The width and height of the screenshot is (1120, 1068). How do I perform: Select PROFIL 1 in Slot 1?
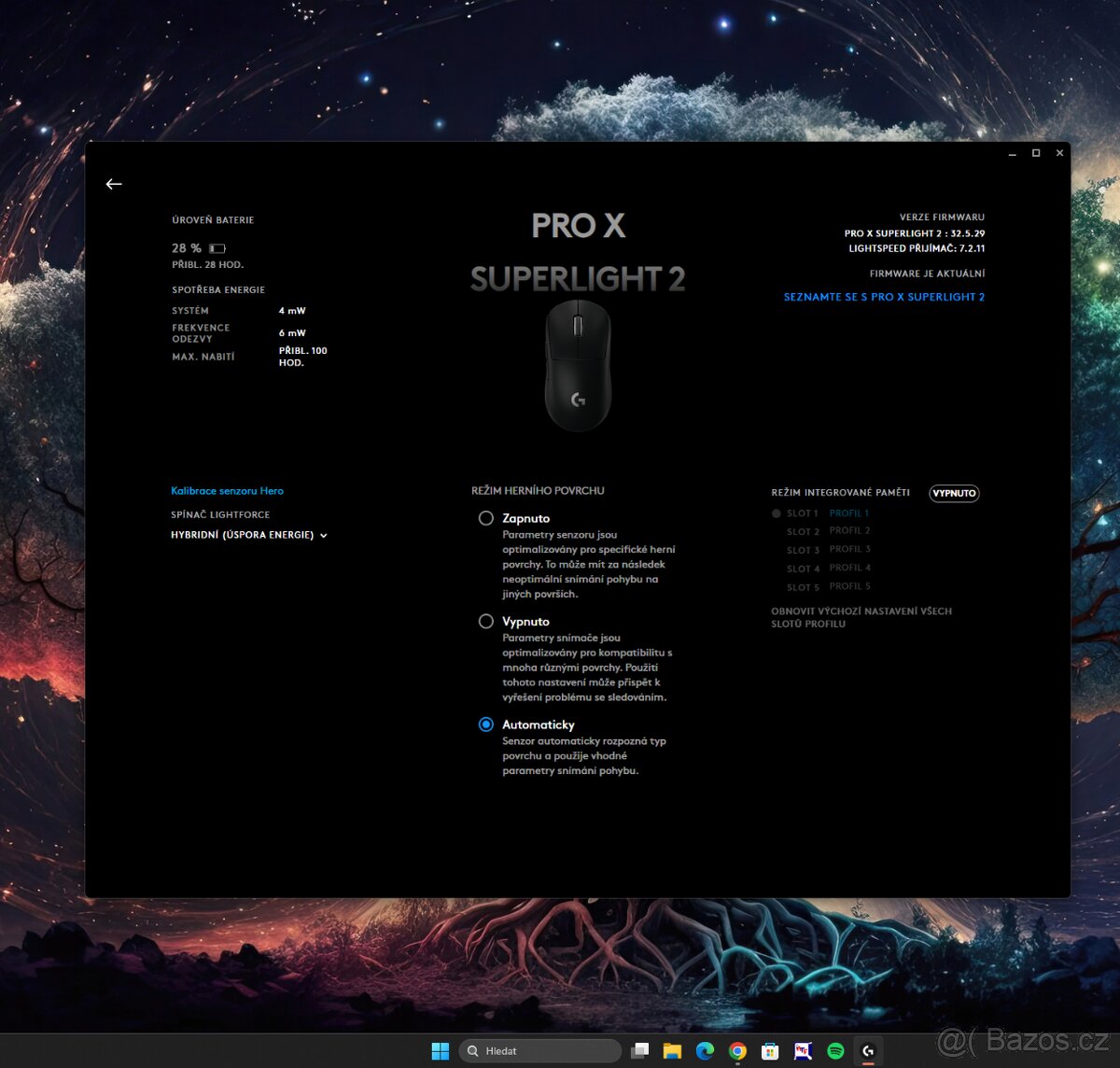pyautogui.click(x=848, y=513)
